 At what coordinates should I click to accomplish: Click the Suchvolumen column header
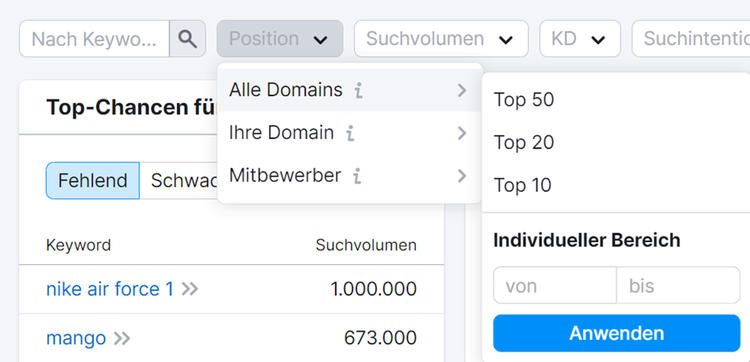click(366, 245)
